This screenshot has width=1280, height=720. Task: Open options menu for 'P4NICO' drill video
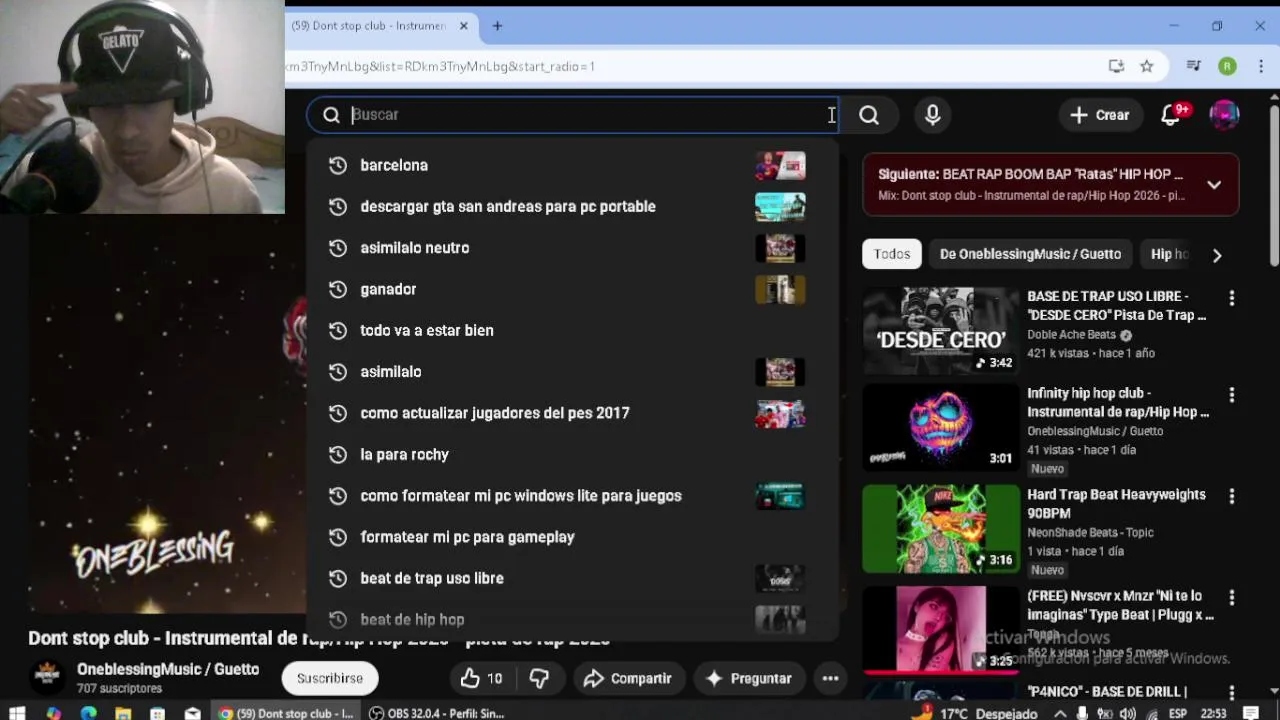1231,692
